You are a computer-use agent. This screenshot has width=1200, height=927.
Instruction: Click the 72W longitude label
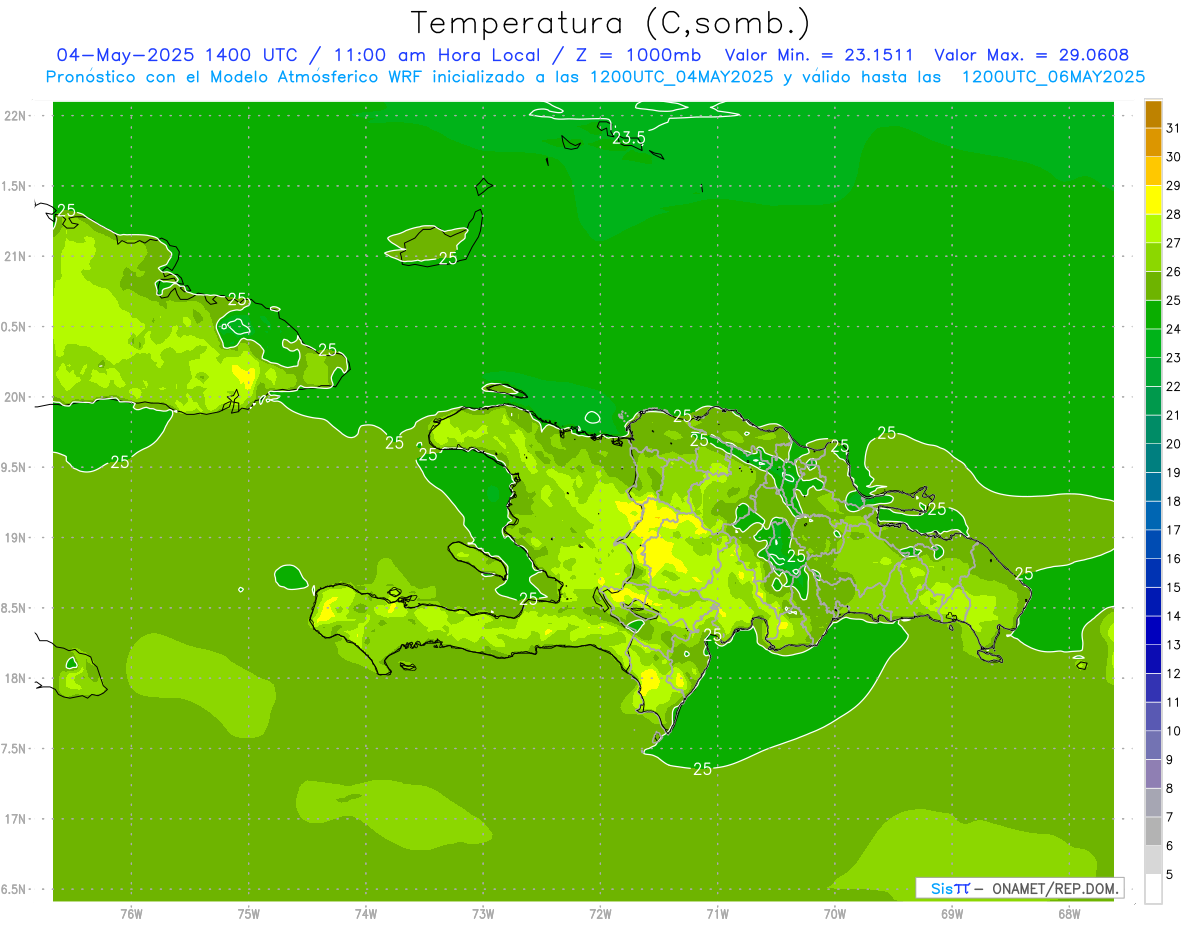[601, 914]
